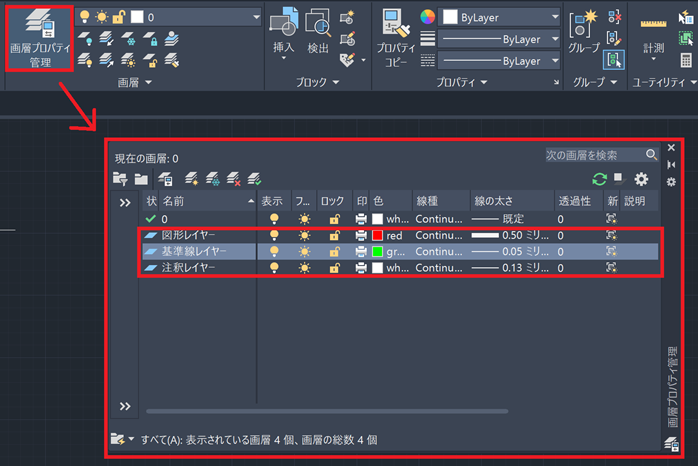Open the ByLayer lineweight dropdown, middle row
Viewport: 698px width, 466px height.
pyautogui.click(x=499, y=39)
